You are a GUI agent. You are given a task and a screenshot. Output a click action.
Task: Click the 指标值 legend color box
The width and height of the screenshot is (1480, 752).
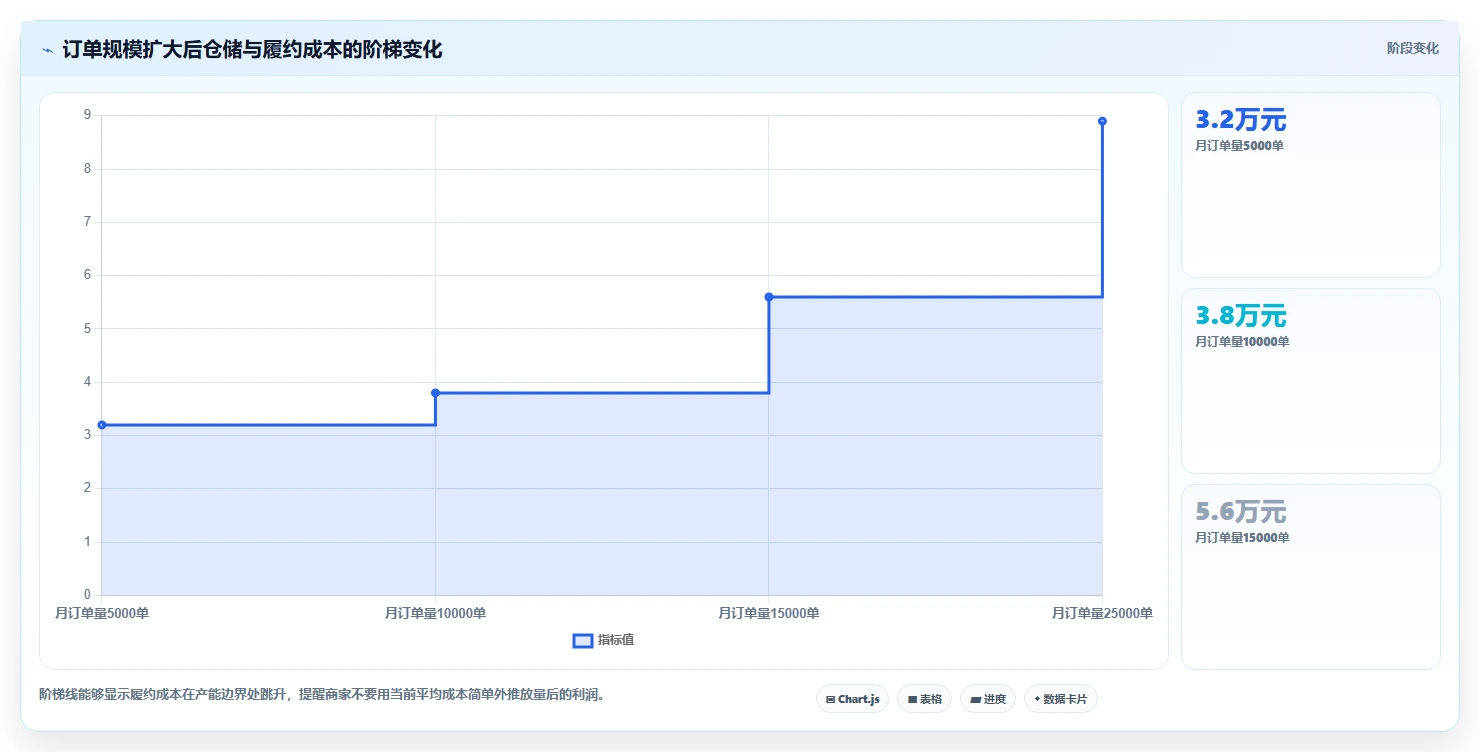coord(583,640)
